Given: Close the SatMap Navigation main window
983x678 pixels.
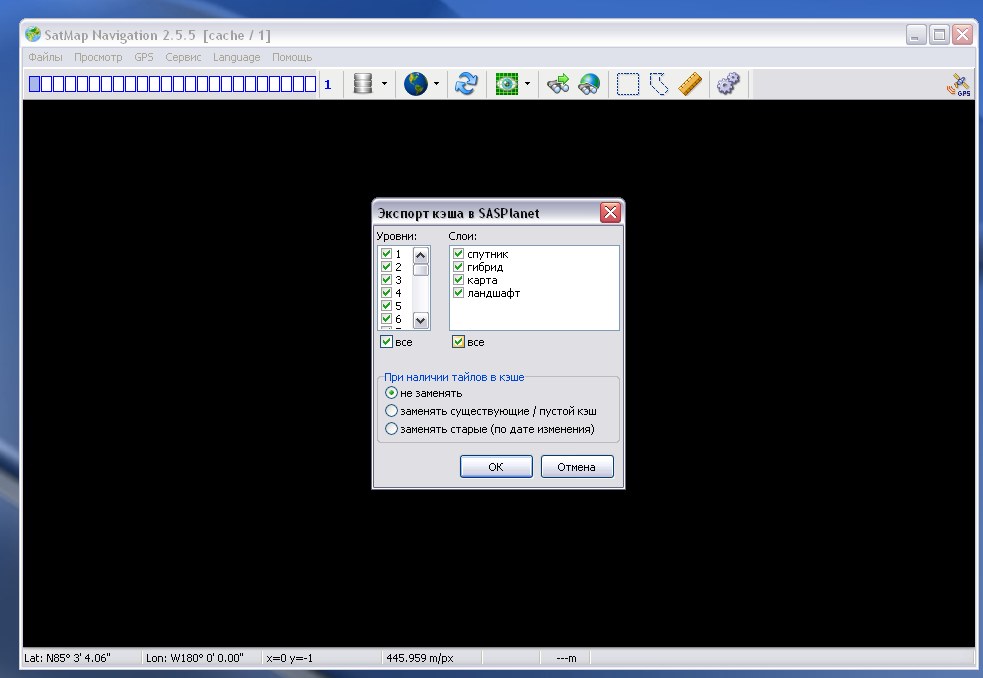Looking at the screenshot, I should click(962, 34).
